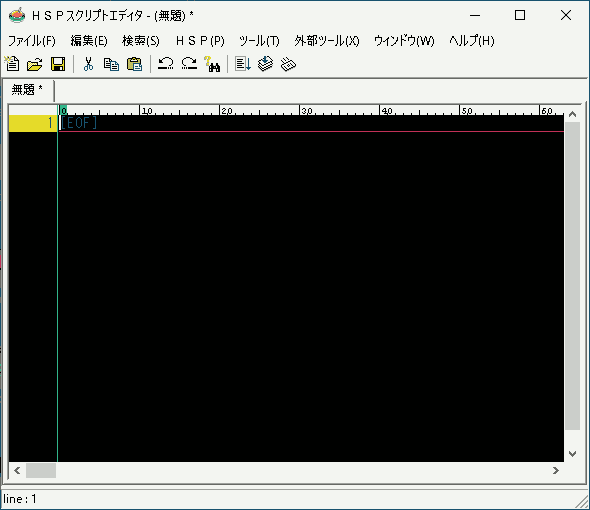Viewport: 590px width, 510px height.
Task: Open keyword search with the binoculars icon
Action: (212, 64)
